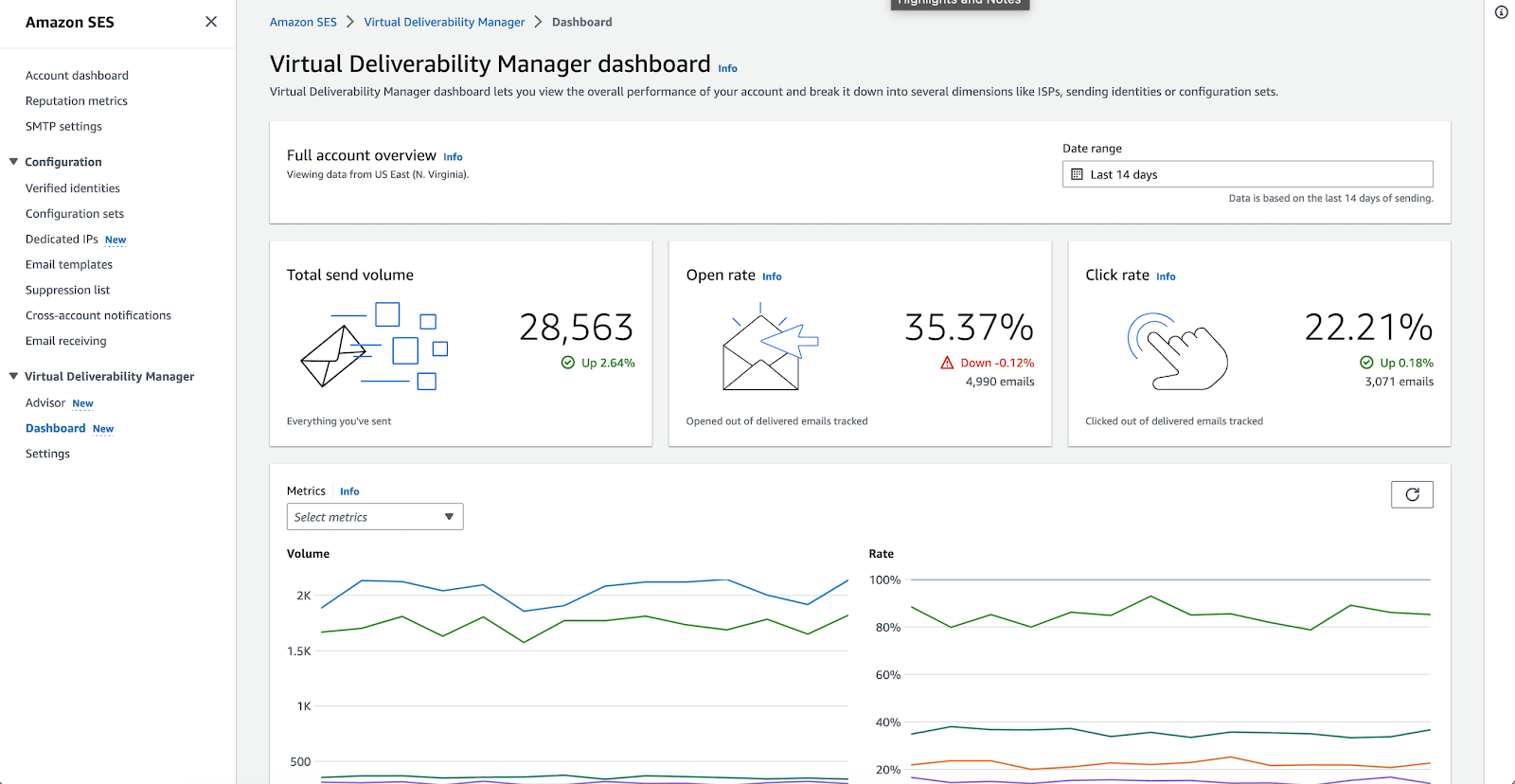The width and height of the screenshot is (1515, 784).
Task: Click the 'Up 2.64%' text
Action: point(608,363)
